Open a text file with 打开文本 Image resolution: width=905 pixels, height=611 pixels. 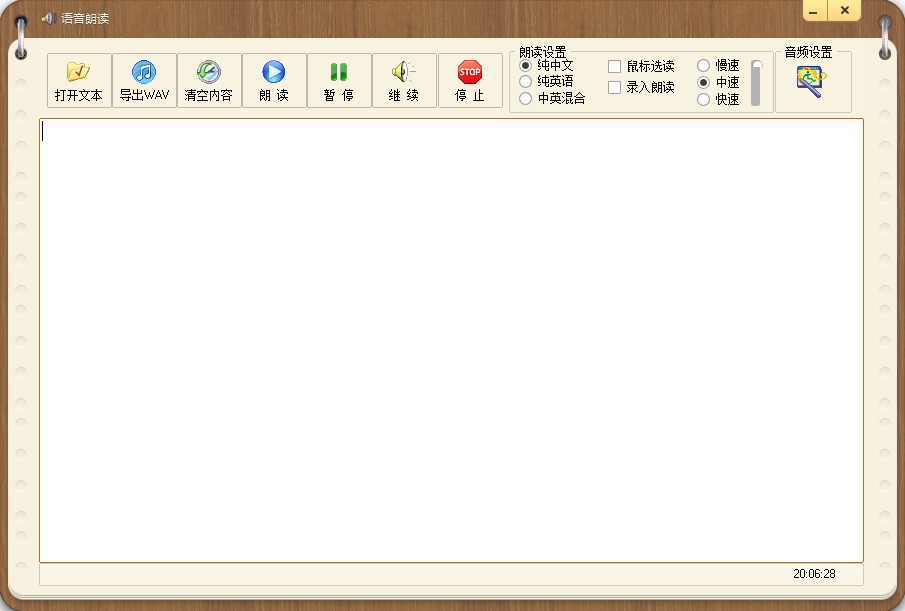79,80
